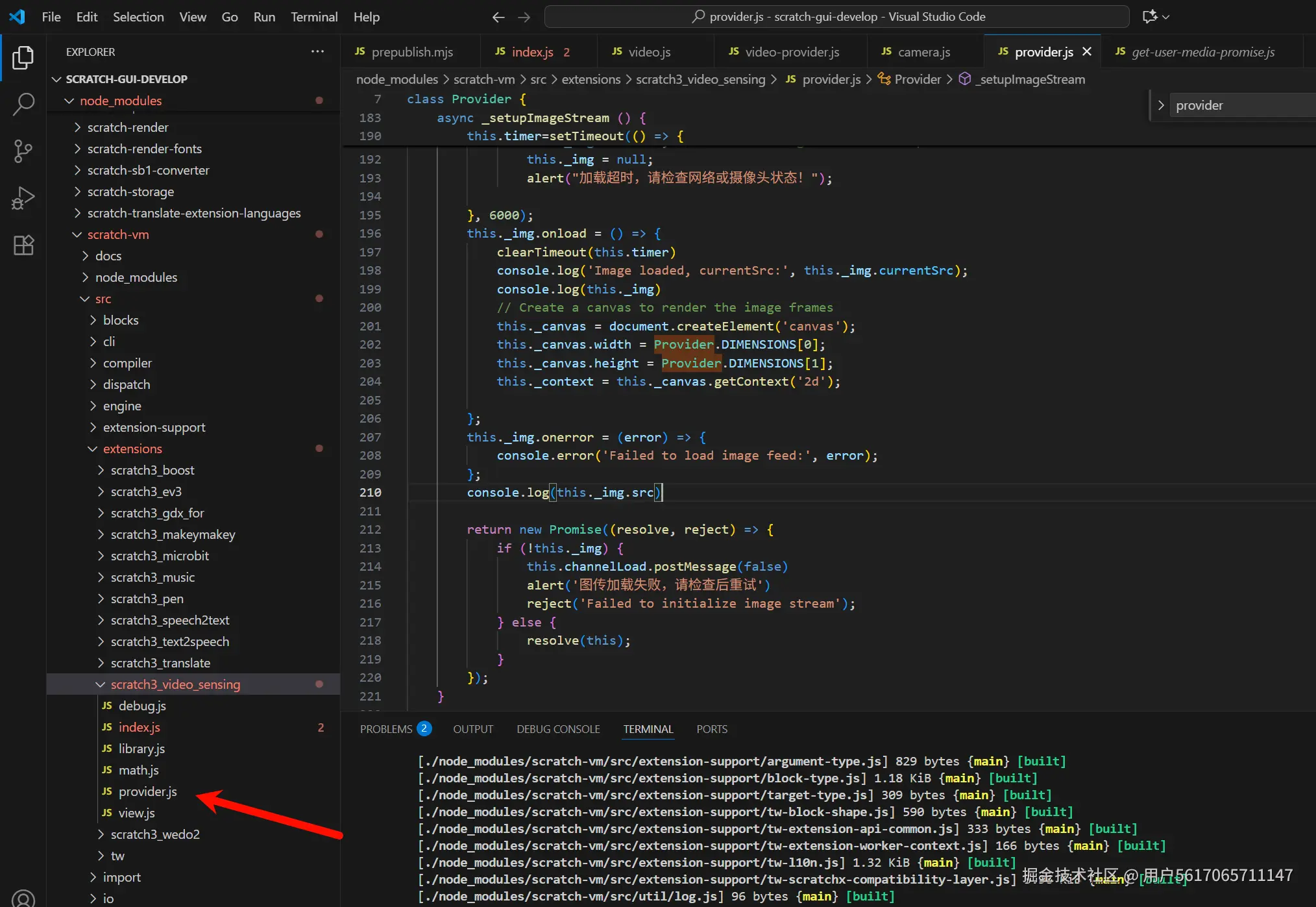Open the Search view in activity bar

[23, 104]
